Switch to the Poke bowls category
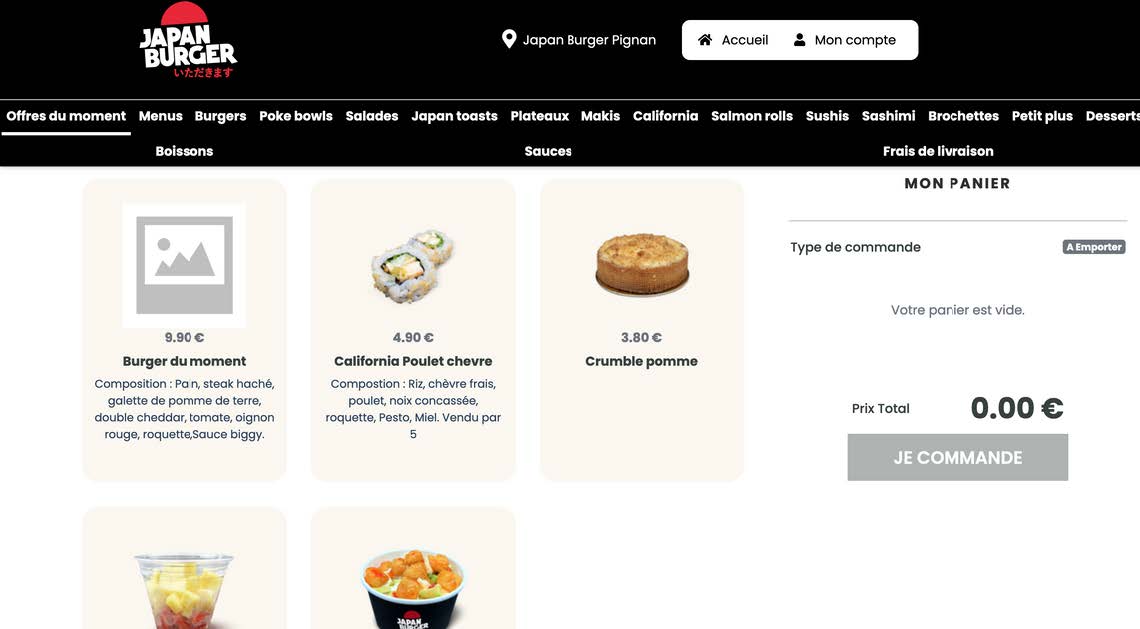1140x629 pixels. point(296,116)
